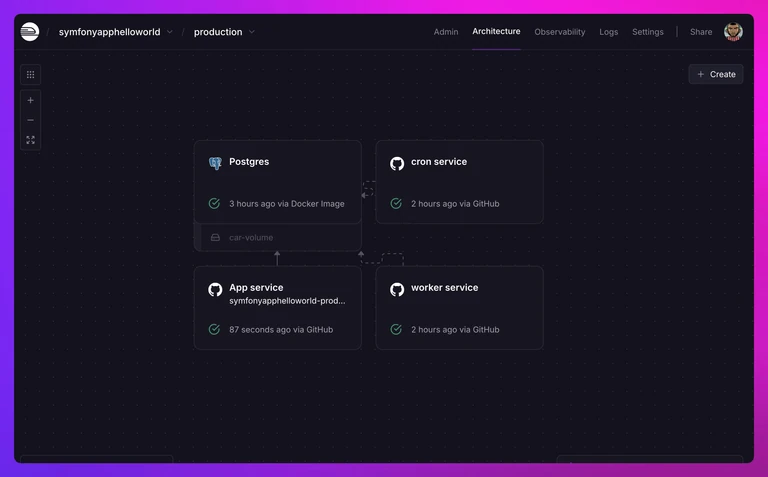Open the user avatar menu
Image resolution: width=768 pixels, height=477 pixels.
coord(733,32)
